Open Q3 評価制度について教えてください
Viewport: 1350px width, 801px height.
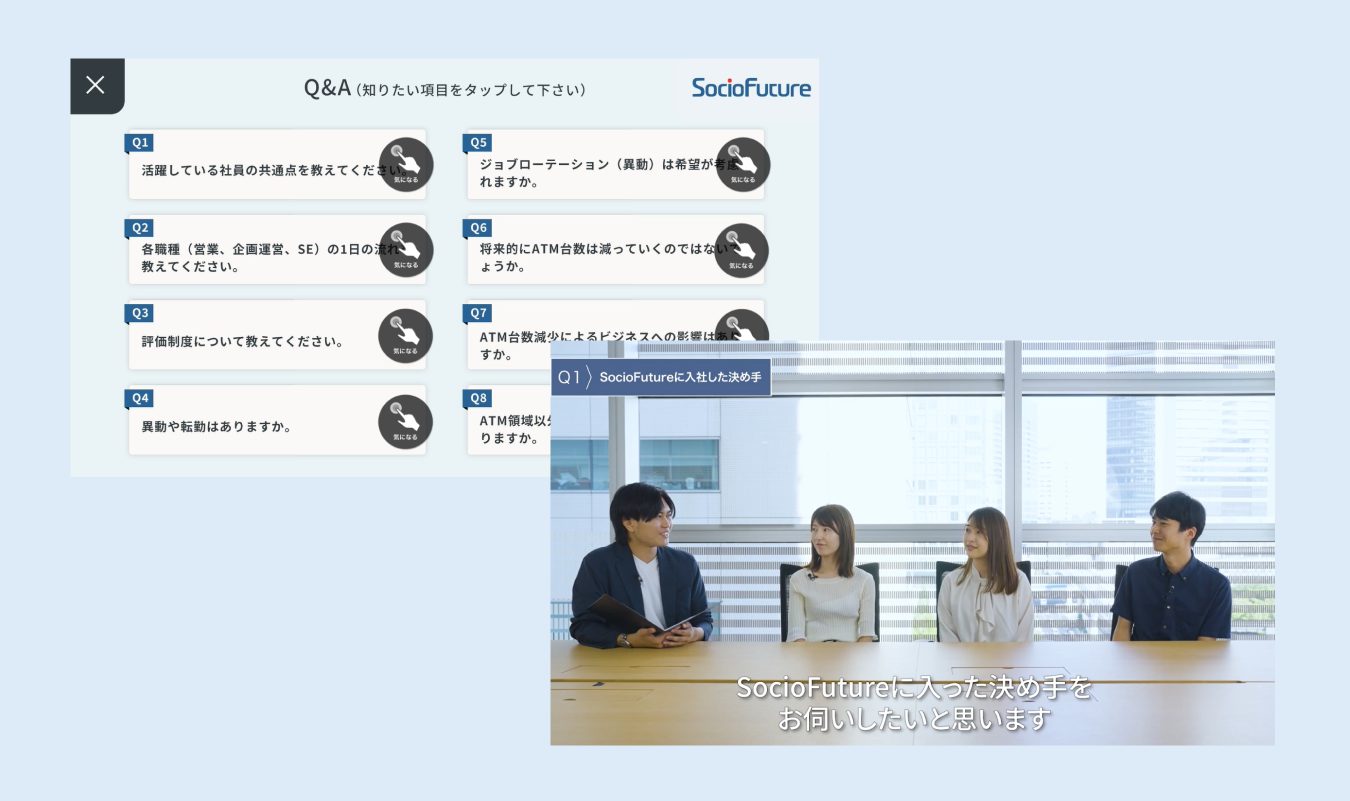click(277, 336)
